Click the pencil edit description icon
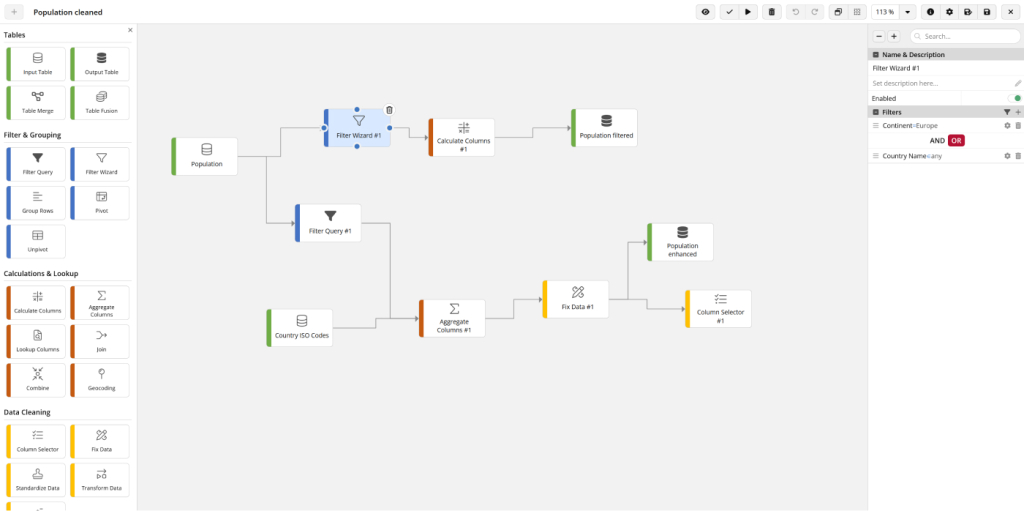1024x511 pixels. tap(1017, 84)
